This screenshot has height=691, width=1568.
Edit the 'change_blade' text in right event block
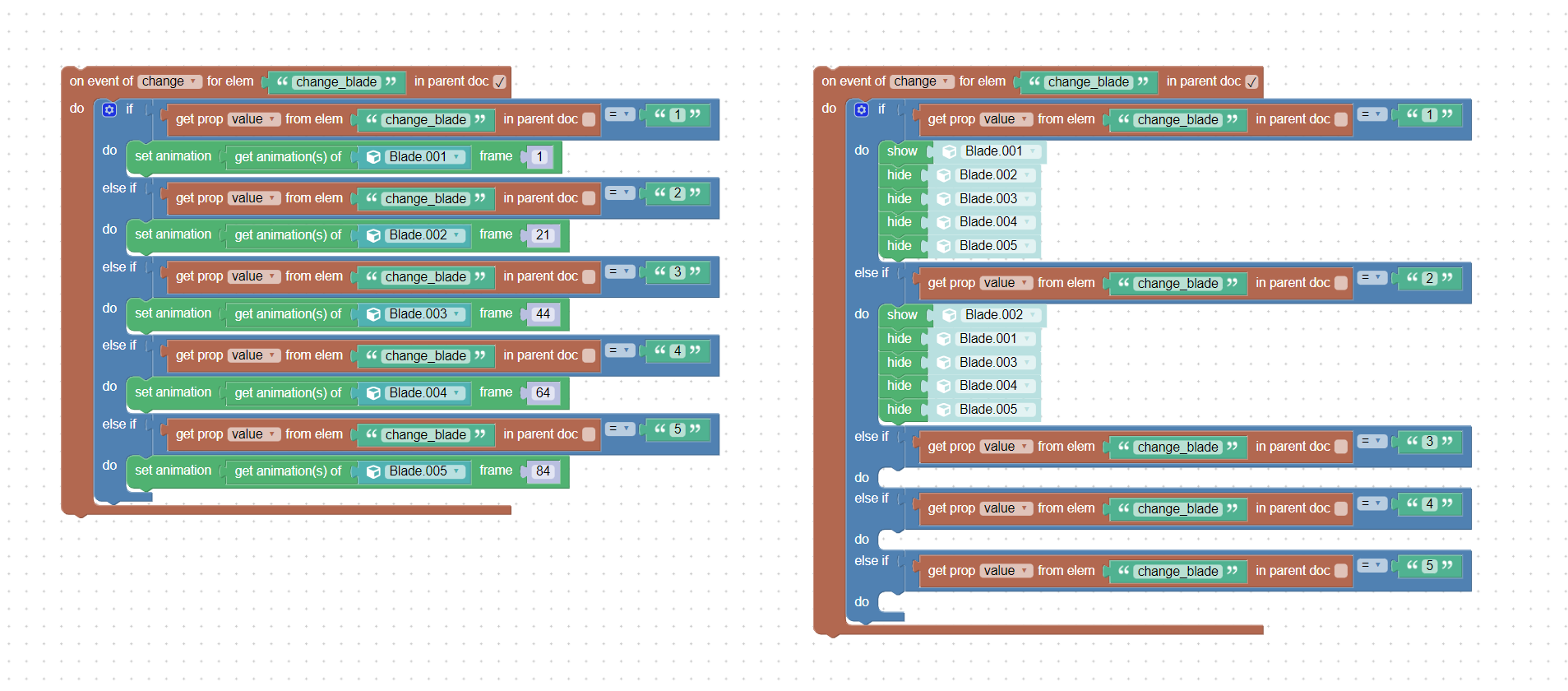pyautogui.click(x=1088, y=82)
